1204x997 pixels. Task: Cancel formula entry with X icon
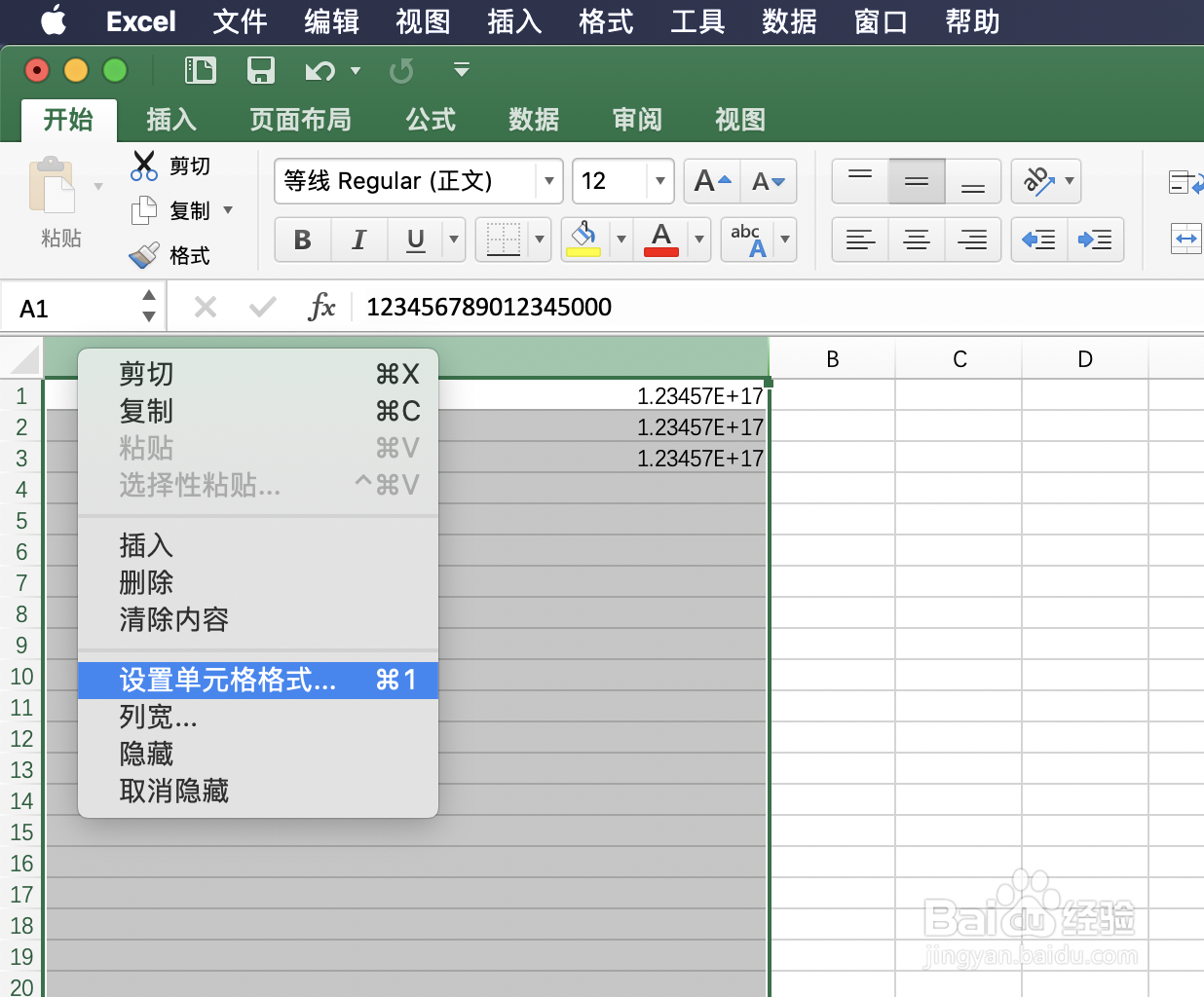(x=206, y=308)
